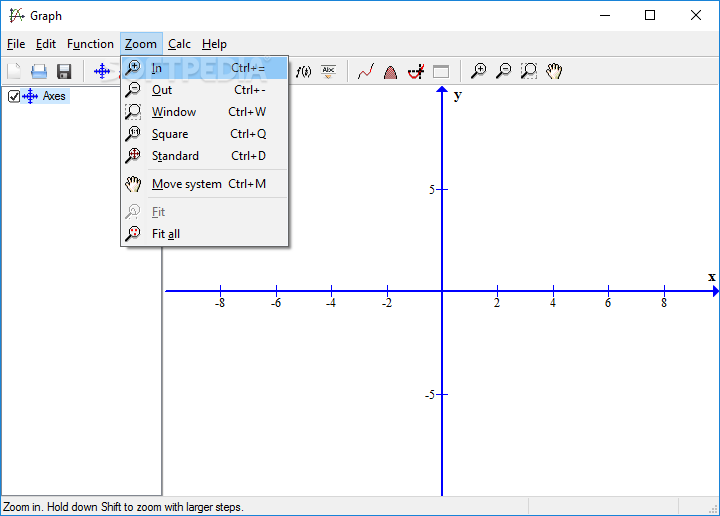Insert a text label via toolbar icon

coord(328,71)
